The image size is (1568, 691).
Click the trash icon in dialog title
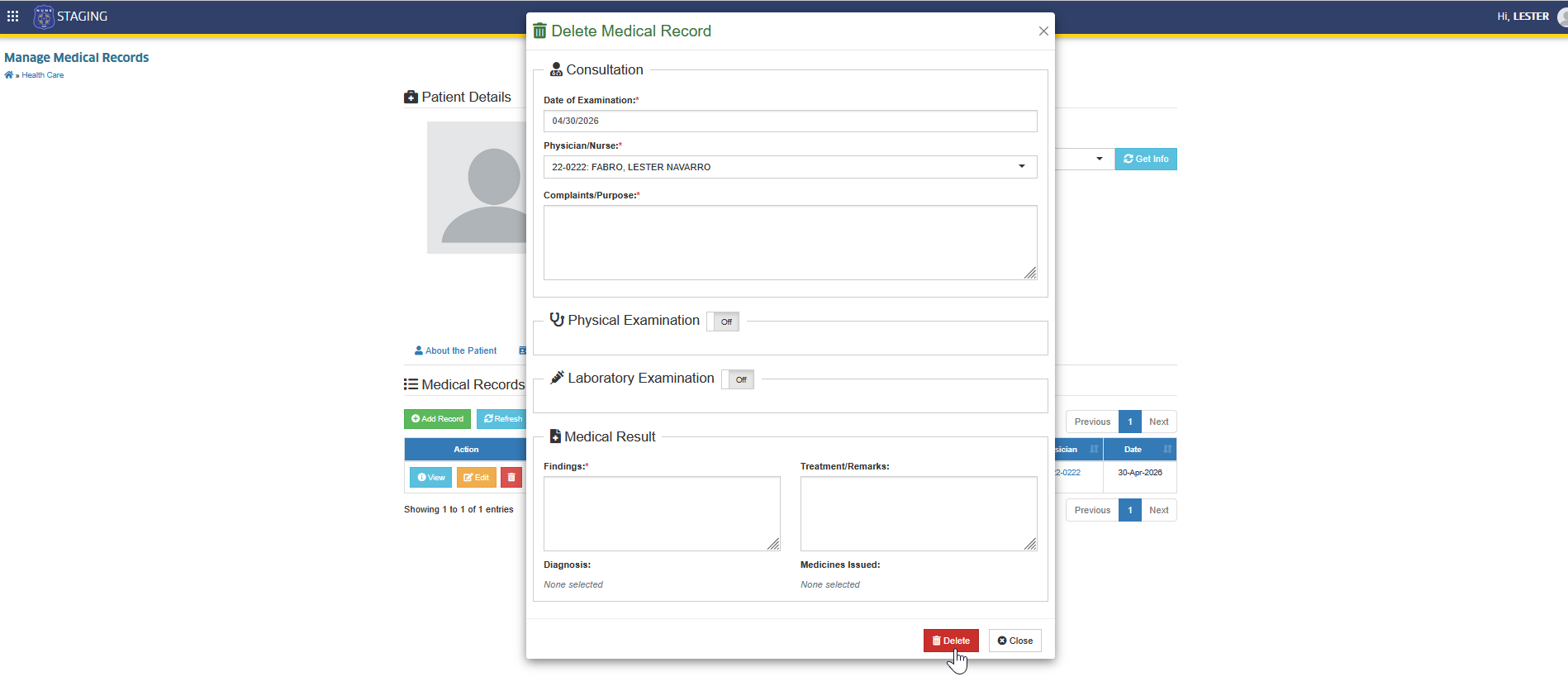(x=539, y=31)
